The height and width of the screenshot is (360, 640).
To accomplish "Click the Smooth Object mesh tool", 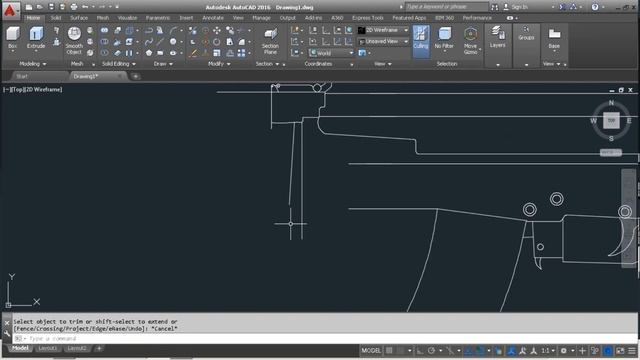I will [x=74, y=40].
